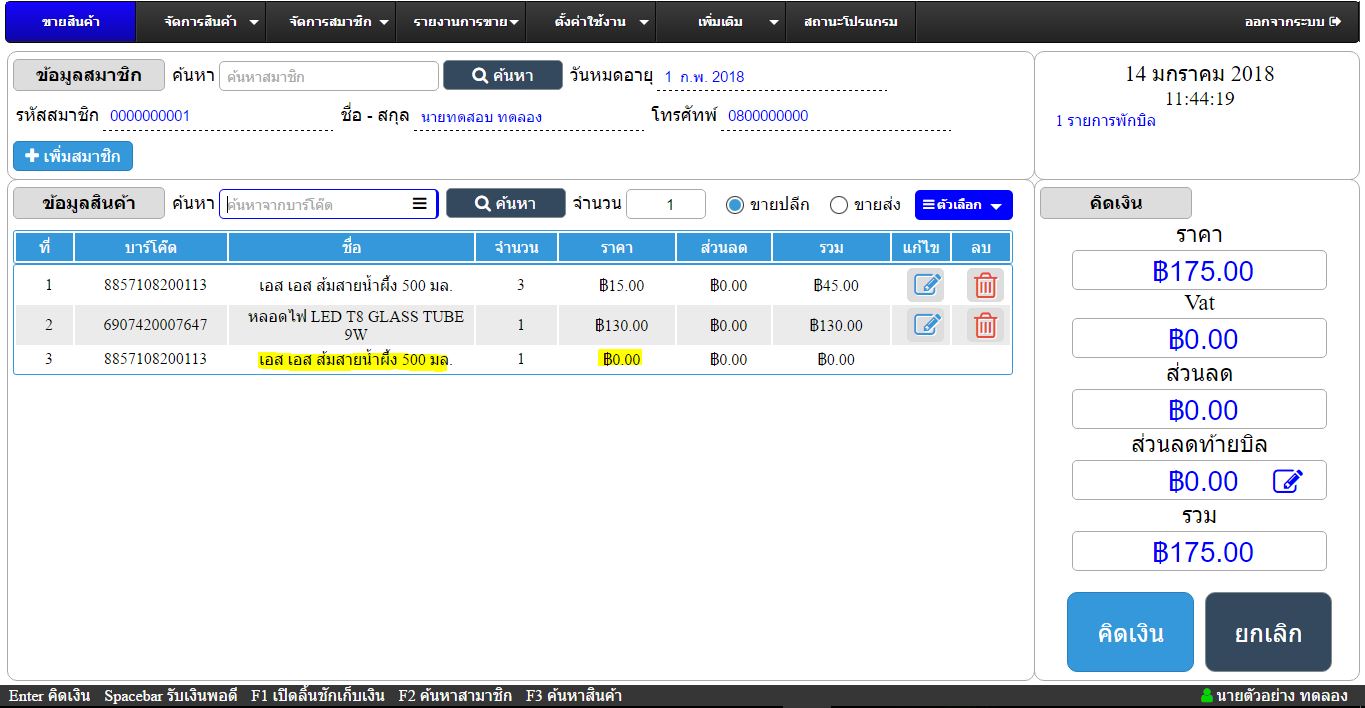Click edit icon for LED T8 Glass Tube row
Image resolution: width=1365 pixels, height=708 pixels.
click(927, 325)
